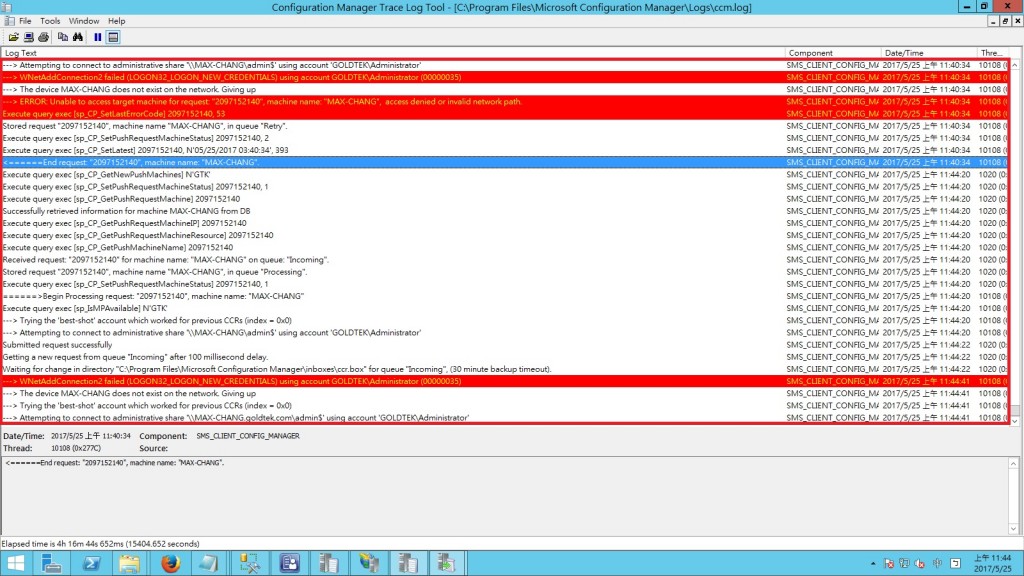Open the Window menu
The width and height of the screenshot is (1024, 576).
point(84,21)
